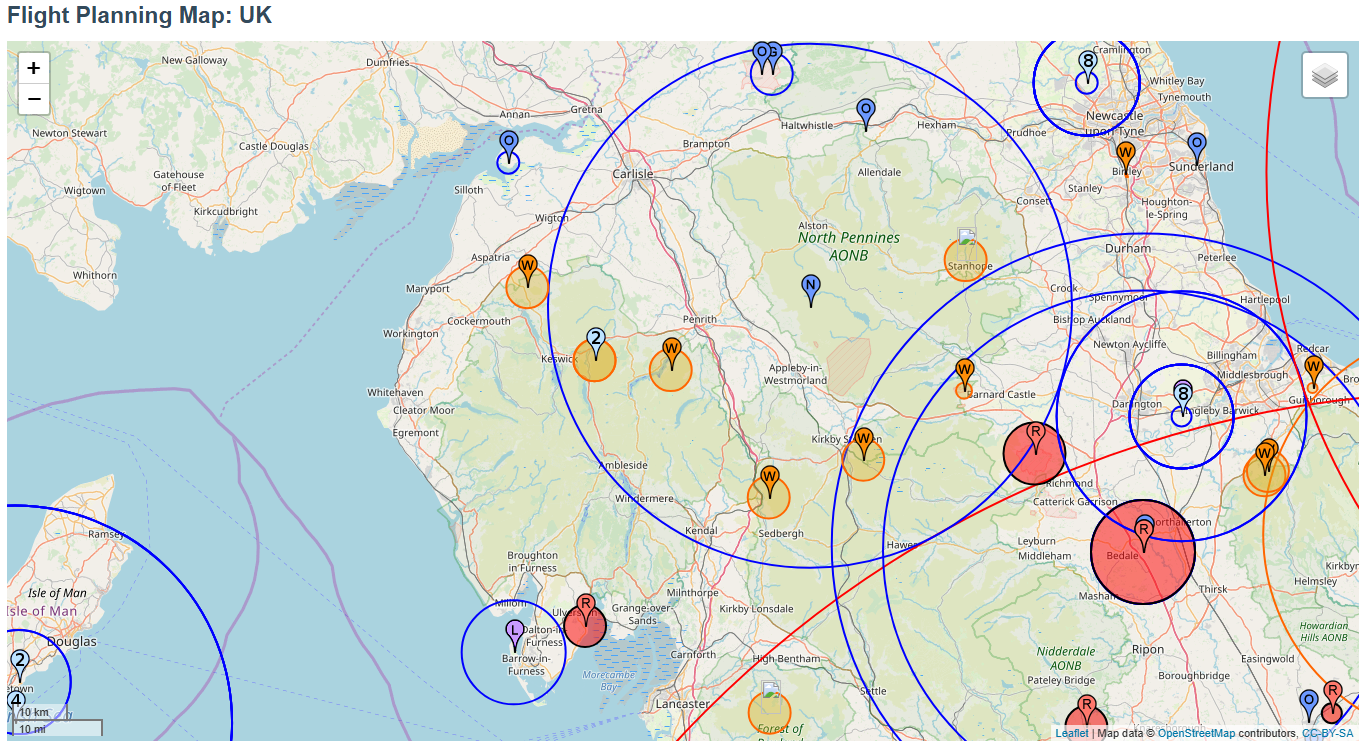The image size is (1367, 742).
Task: Click the O marker near Haltwhistle
Action: point(866,114)
